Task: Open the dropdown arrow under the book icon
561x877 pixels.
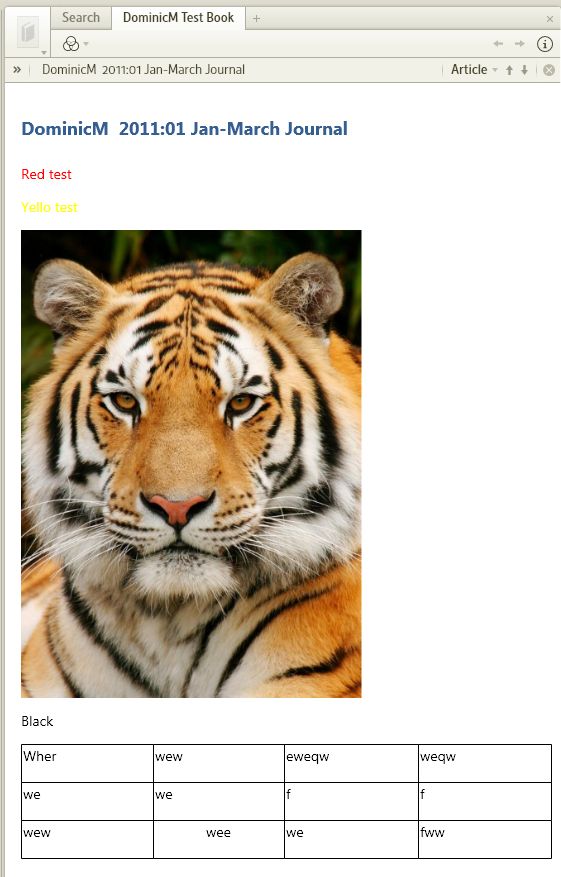Action: click(x=44, y=53)
